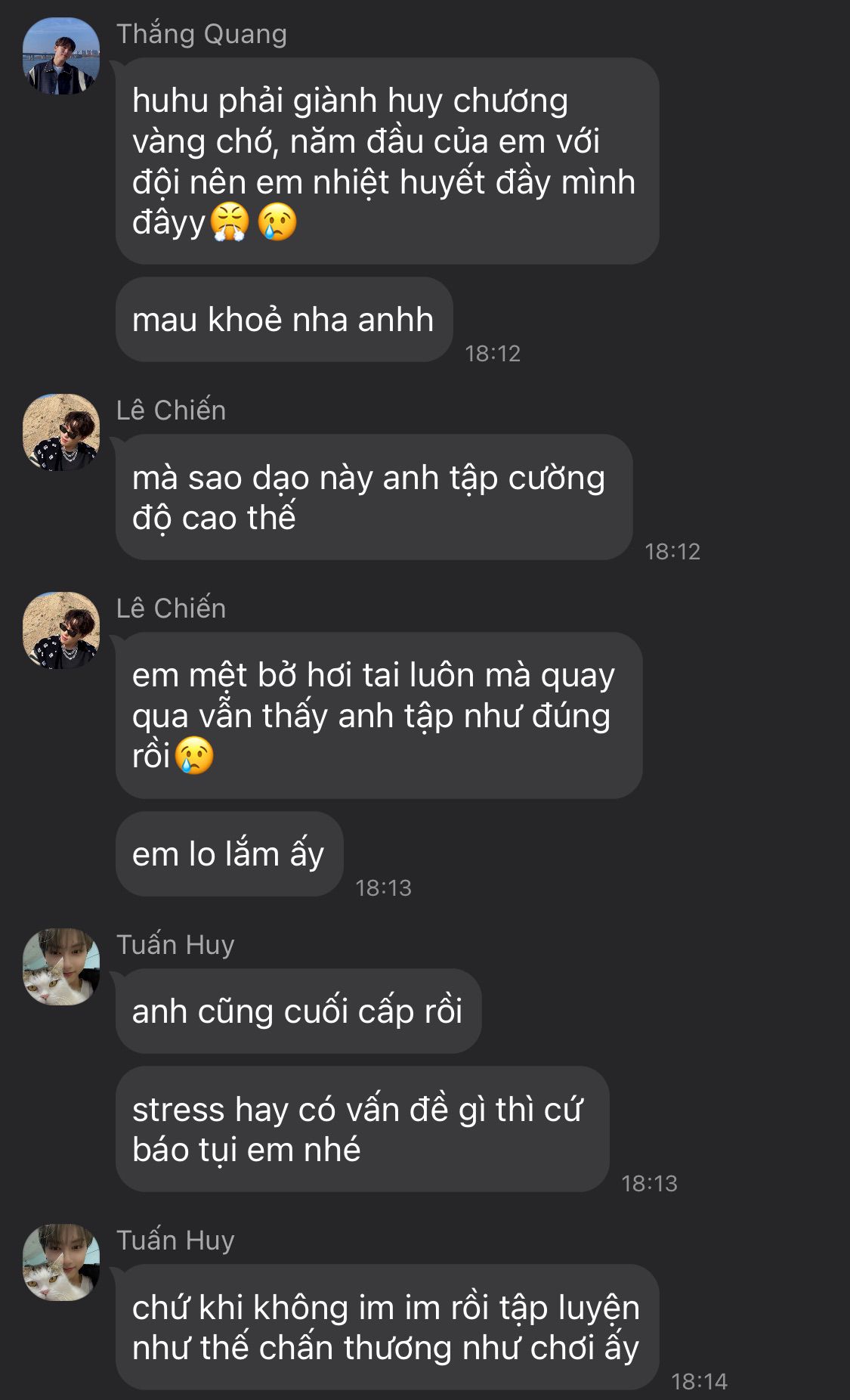Select the 'huhu phải giành huy chương' message
The height and width of the screenshot is (1400, 850).
[387, 161]
